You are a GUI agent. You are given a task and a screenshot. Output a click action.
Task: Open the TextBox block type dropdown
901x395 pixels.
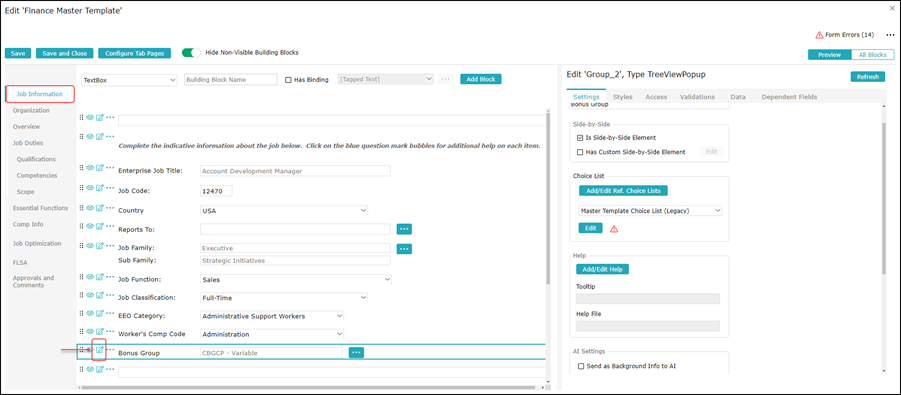(129, 80)
